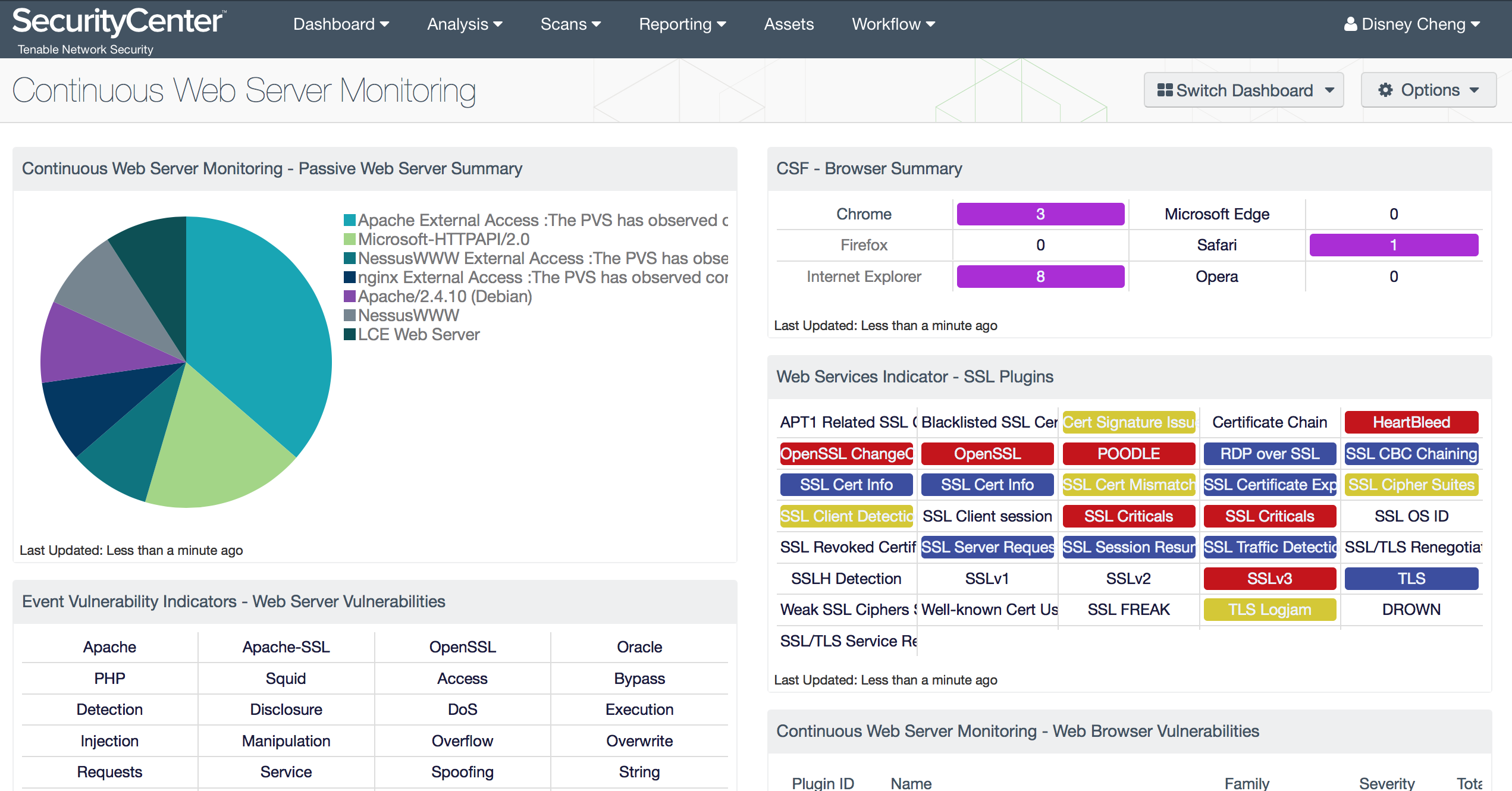The width and height of the screenshot is (1512, 791).
Task: Click the SSL Traffic Detection indicator
Action: 1270,547
